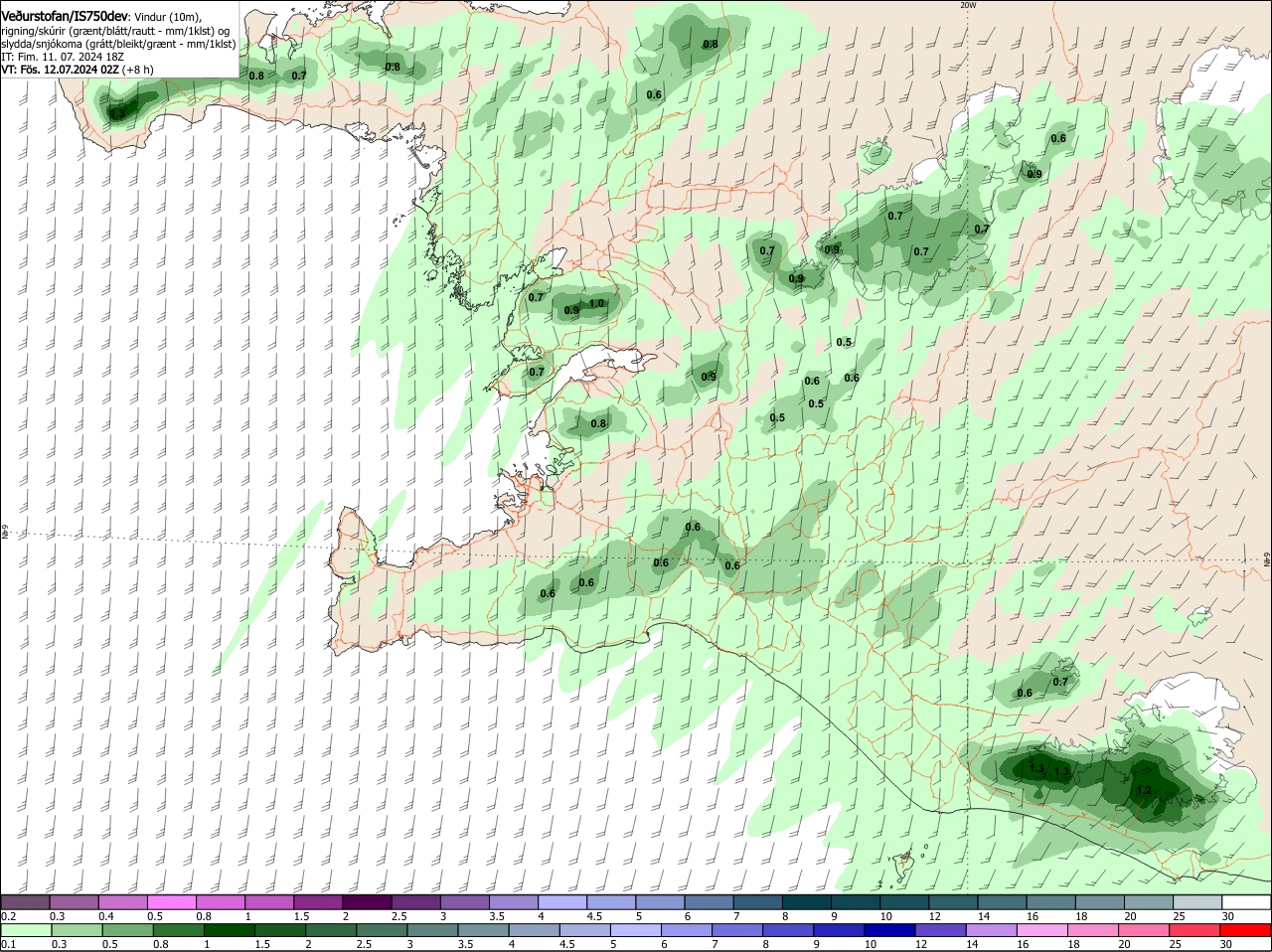Click the 20W longitude label at the top
The width and height of the screenshot is (1272, 952).
969,5
